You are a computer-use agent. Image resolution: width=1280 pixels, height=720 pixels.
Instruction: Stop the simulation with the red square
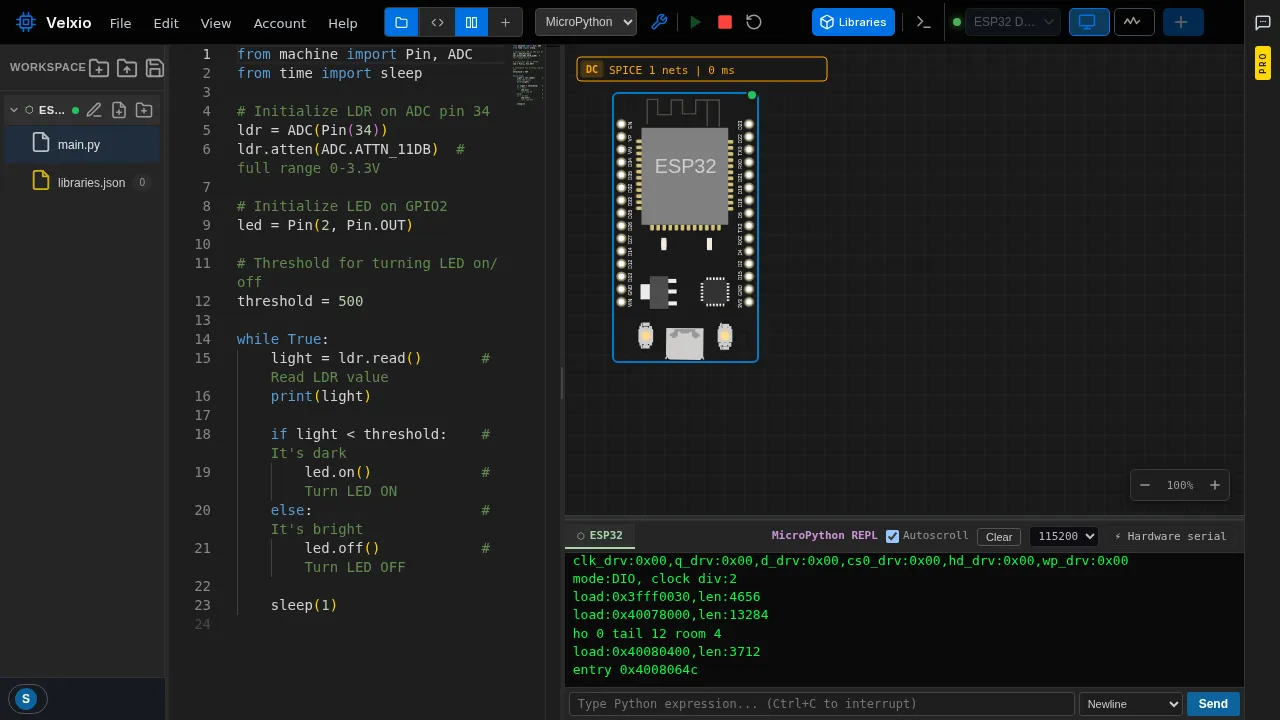pos(725,22)
